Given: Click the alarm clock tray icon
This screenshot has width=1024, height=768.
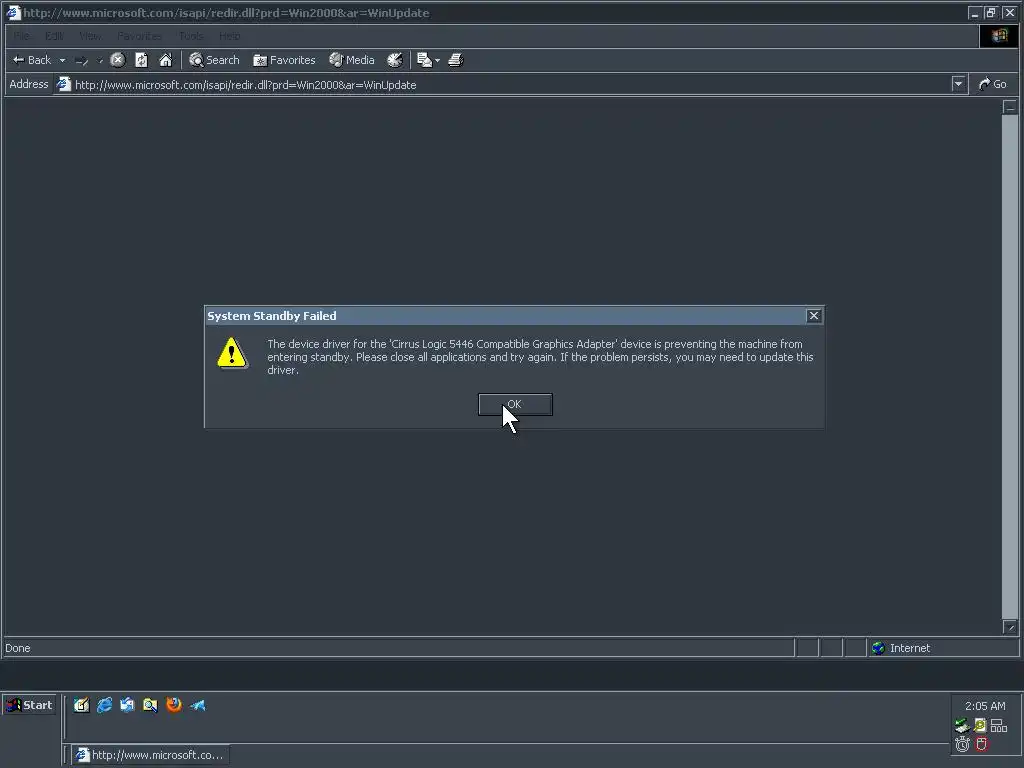Looking at the screenshot, I should 962,744.
